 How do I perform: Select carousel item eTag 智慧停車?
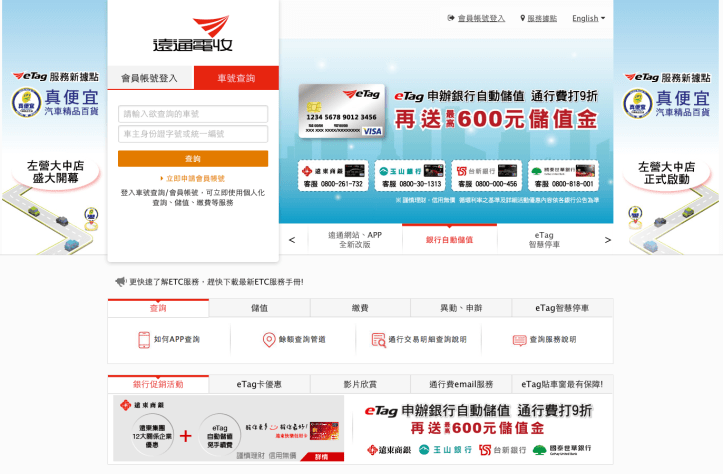(544, 239)
